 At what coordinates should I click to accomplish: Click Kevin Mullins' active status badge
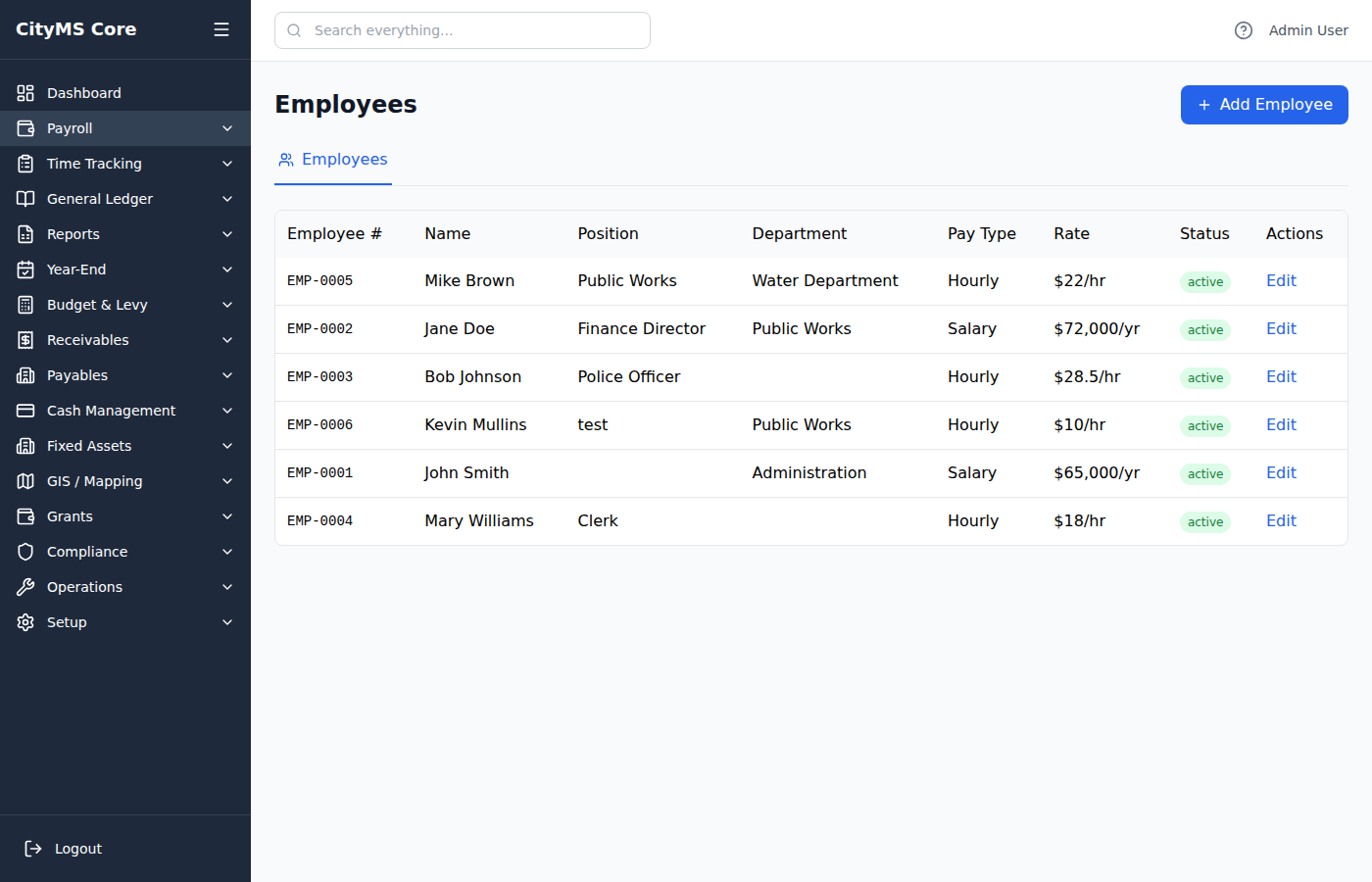1204,425
